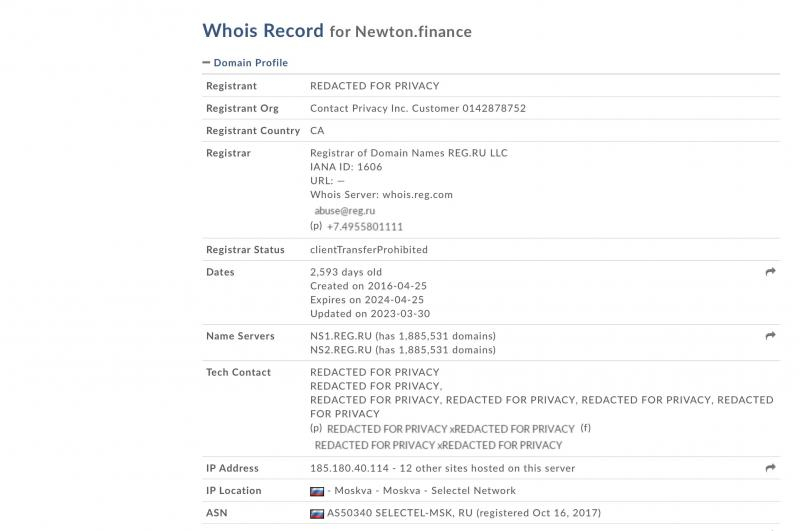Click the Name Servers label
Image resolution: width=800 pixels, height=531 pixels.
pos(240,336)
